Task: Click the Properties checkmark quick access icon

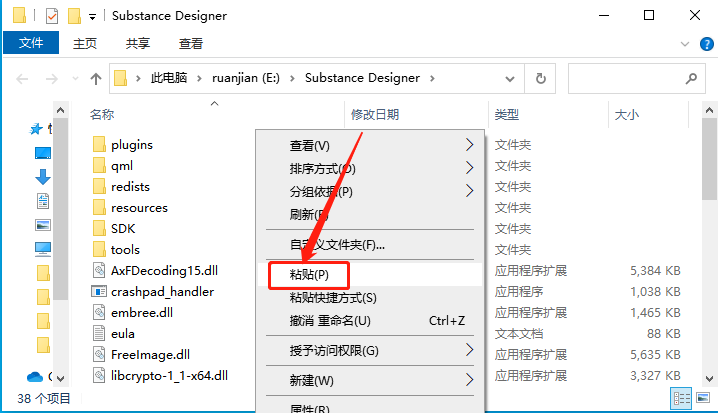Action: tap(52, 16)
